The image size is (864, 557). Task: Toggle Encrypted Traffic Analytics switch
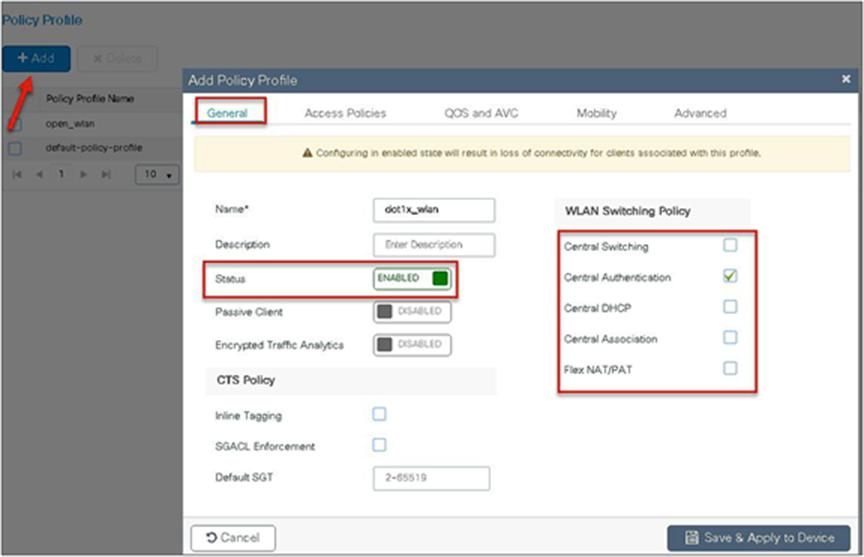click(x=412, y=345)
